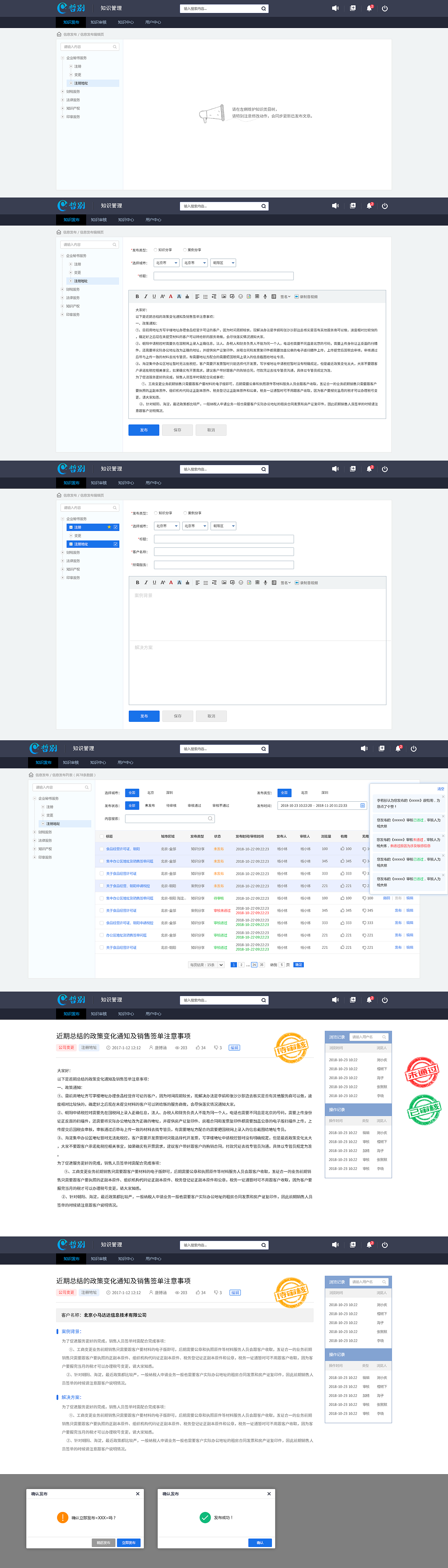Toggle underline in the filled article editor
448x1568 pixels.
pos(154,296)
